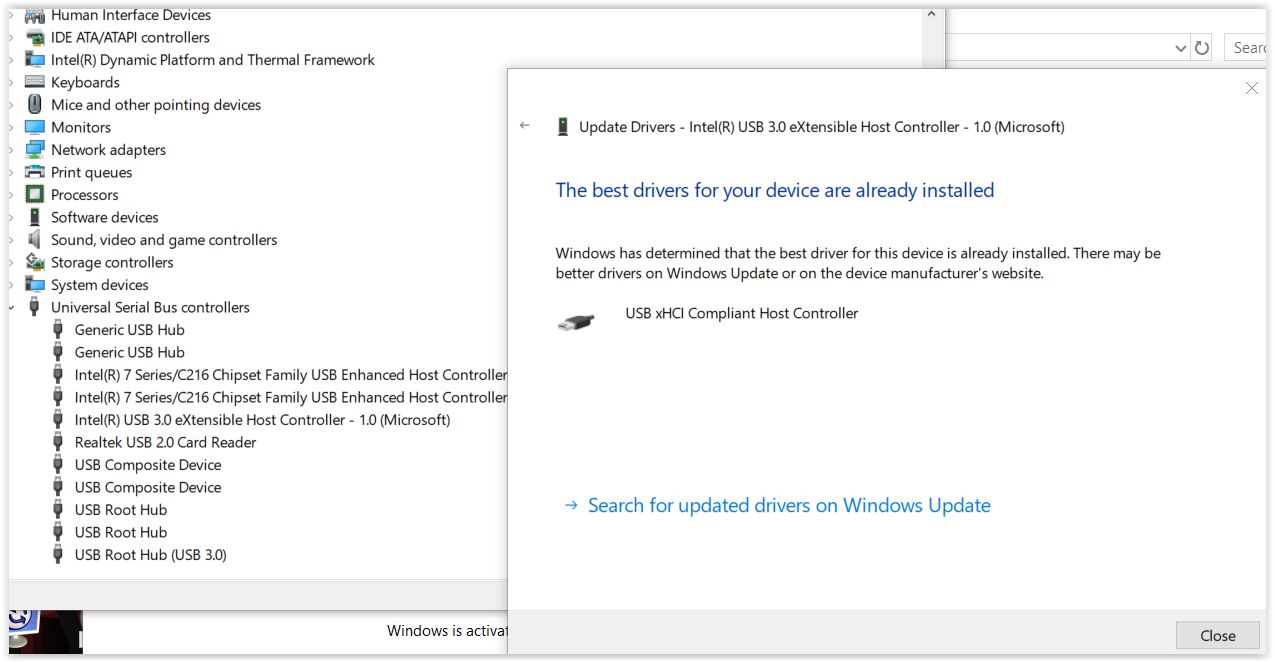The height and width of the screenshot is (662, 1274).
Task: Click the refresh icon in the background window
Action: coord(1202,47)
